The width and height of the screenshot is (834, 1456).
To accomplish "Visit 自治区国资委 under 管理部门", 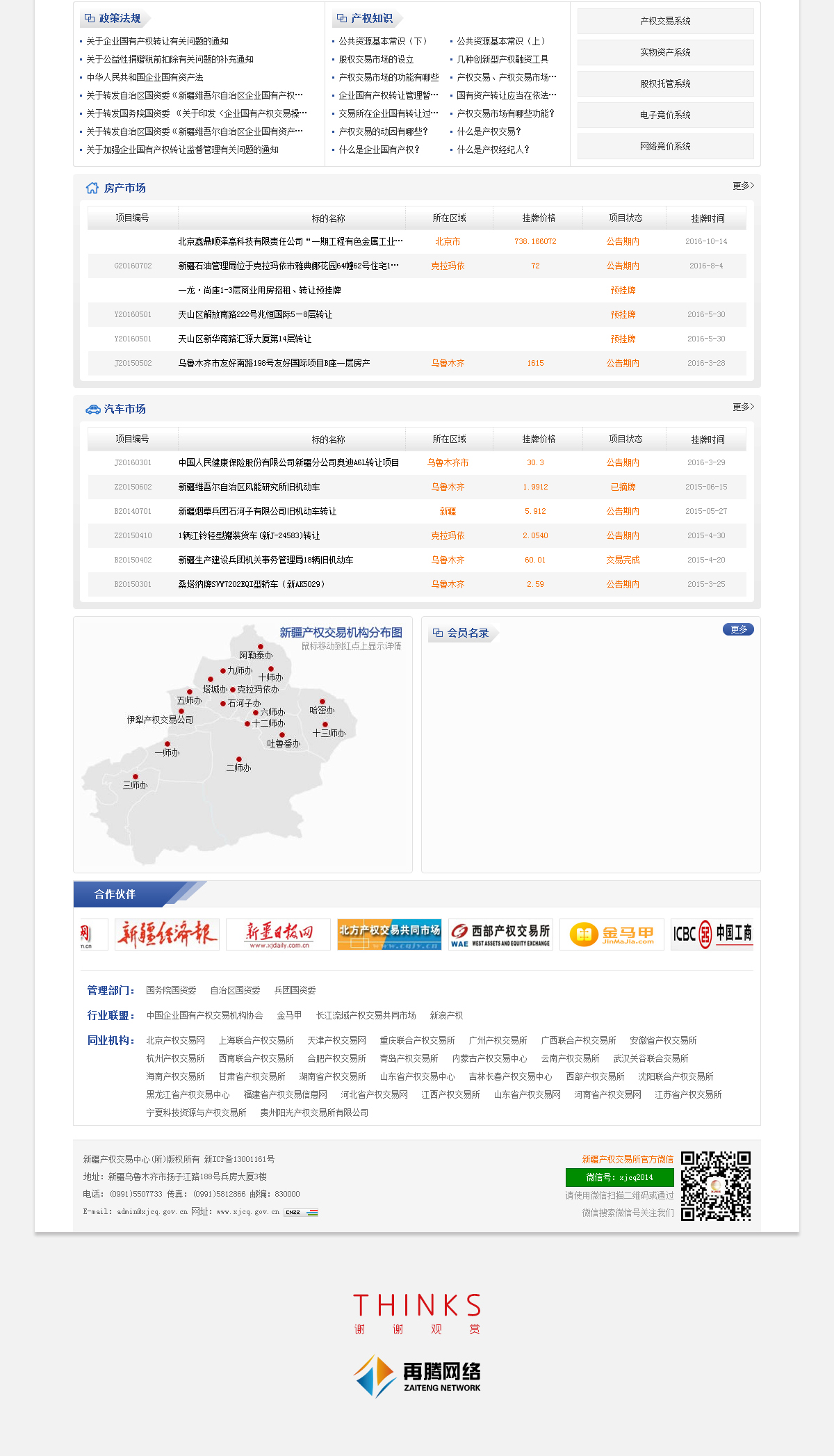I will point(235,990).
